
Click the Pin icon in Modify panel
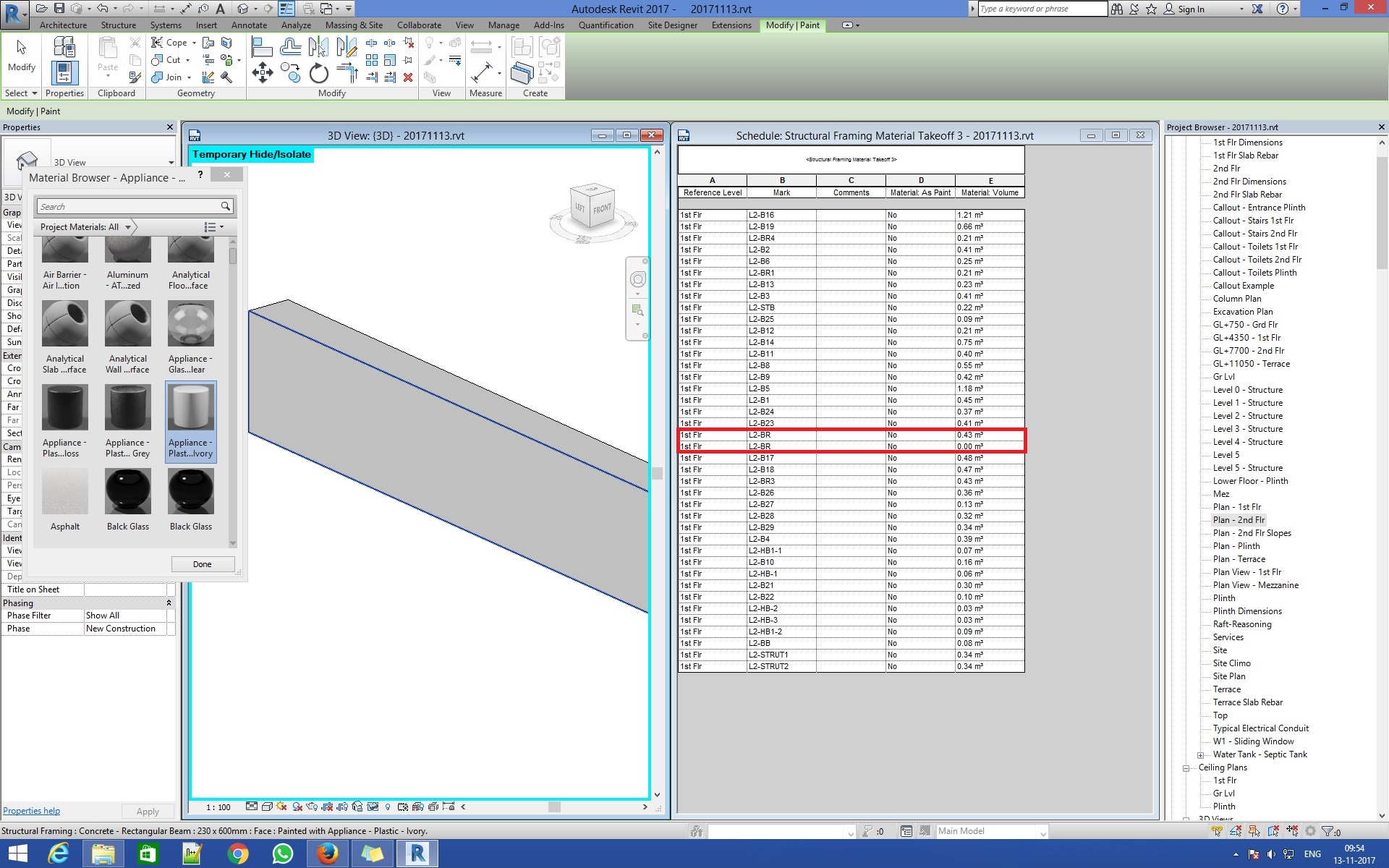(409, 59)
